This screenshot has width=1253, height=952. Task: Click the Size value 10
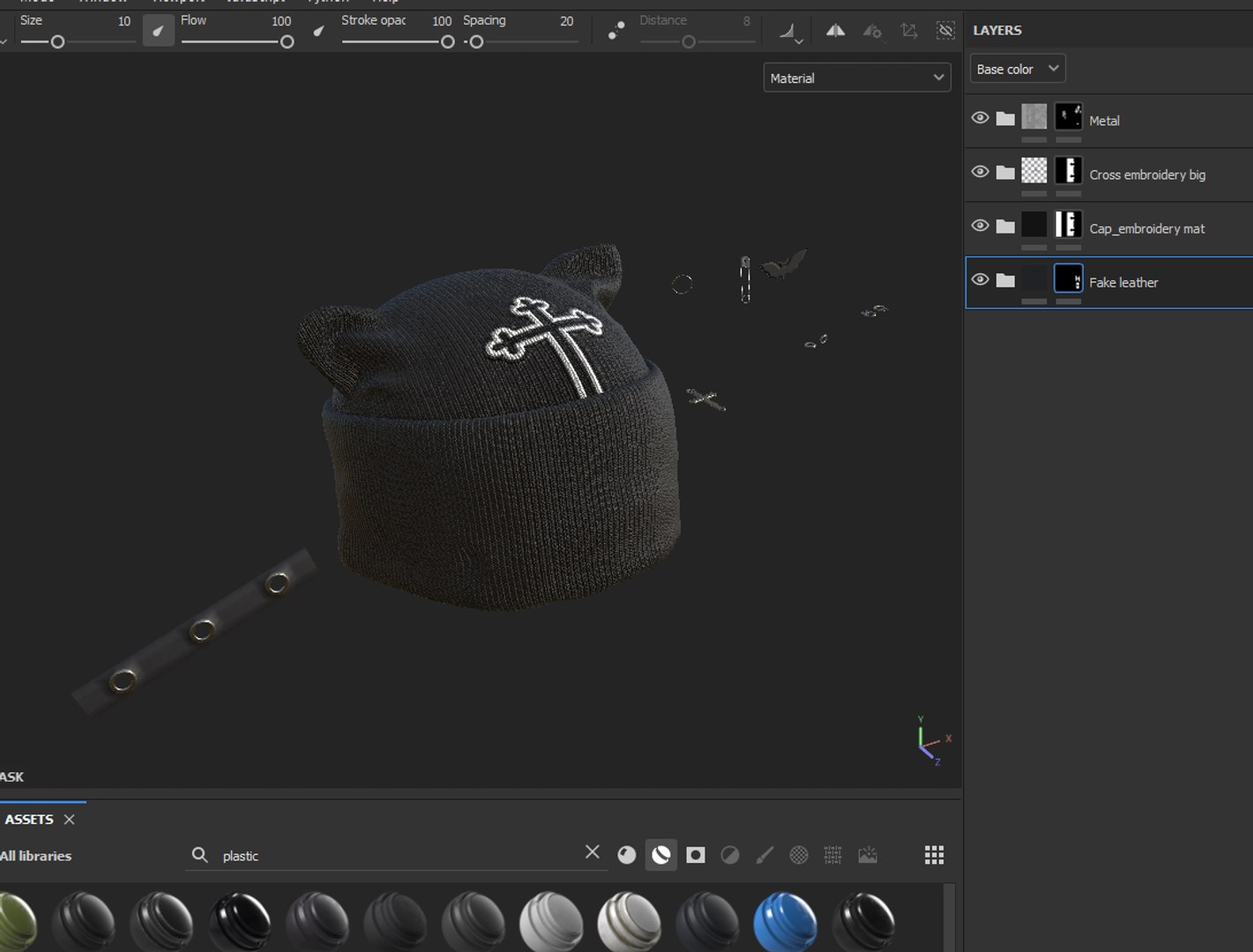pyautogui.click(x=124, y=21)
